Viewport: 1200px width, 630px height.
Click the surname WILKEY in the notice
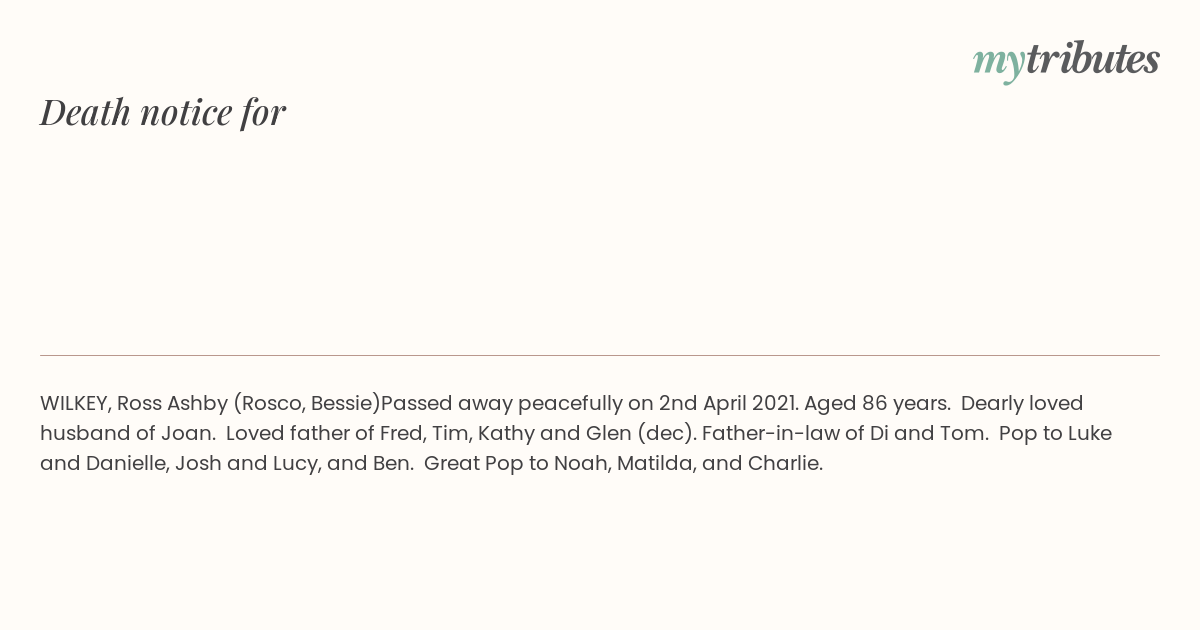(x=76, y=403)
